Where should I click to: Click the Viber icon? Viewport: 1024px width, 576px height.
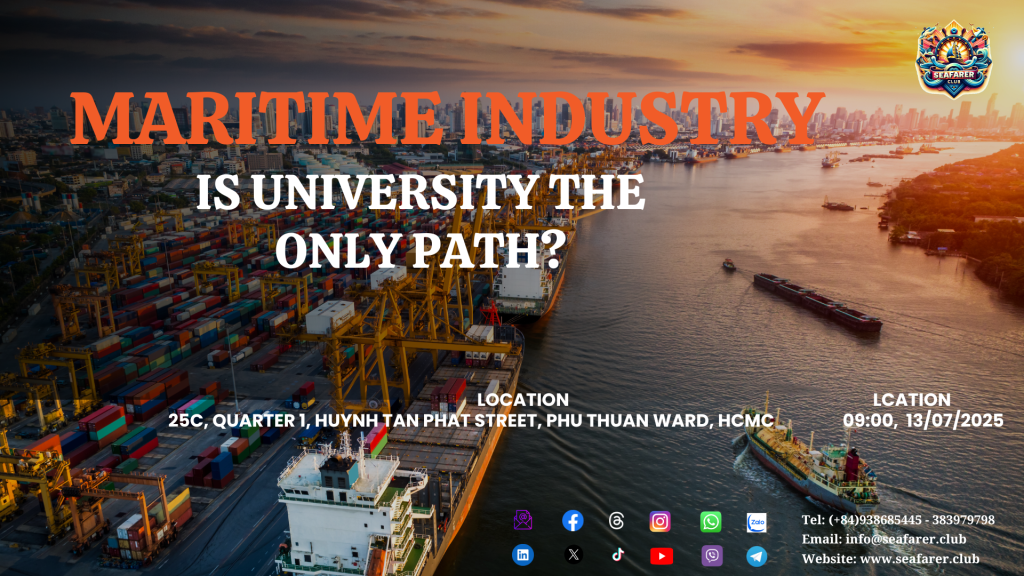point(711,556)
